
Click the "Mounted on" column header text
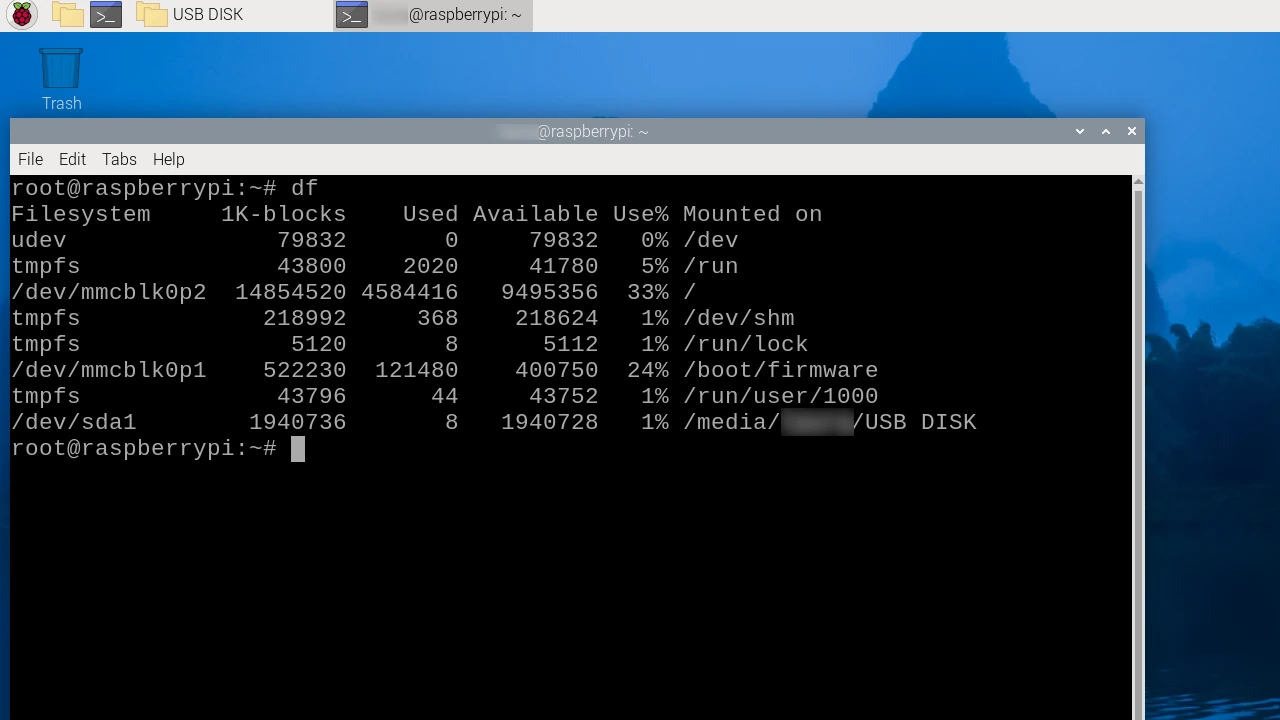tap(752, 214)
